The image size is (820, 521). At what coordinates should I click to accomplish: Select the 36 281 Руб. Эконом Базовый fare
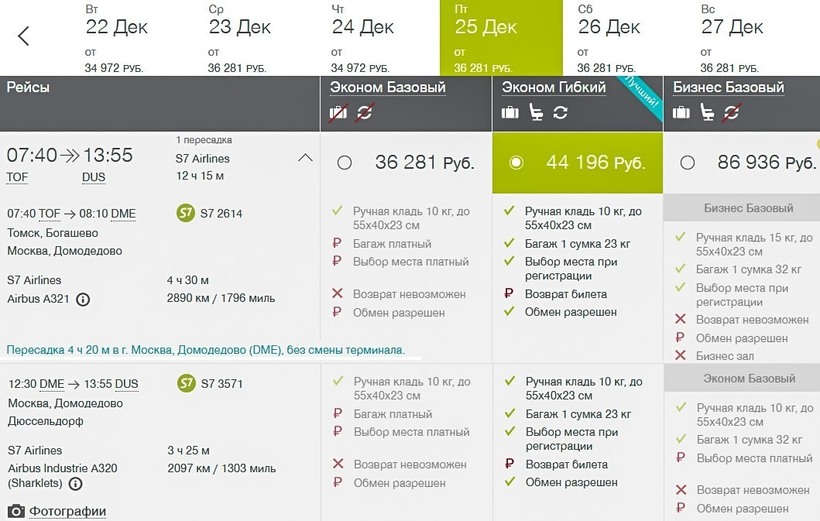click(345, 162)
